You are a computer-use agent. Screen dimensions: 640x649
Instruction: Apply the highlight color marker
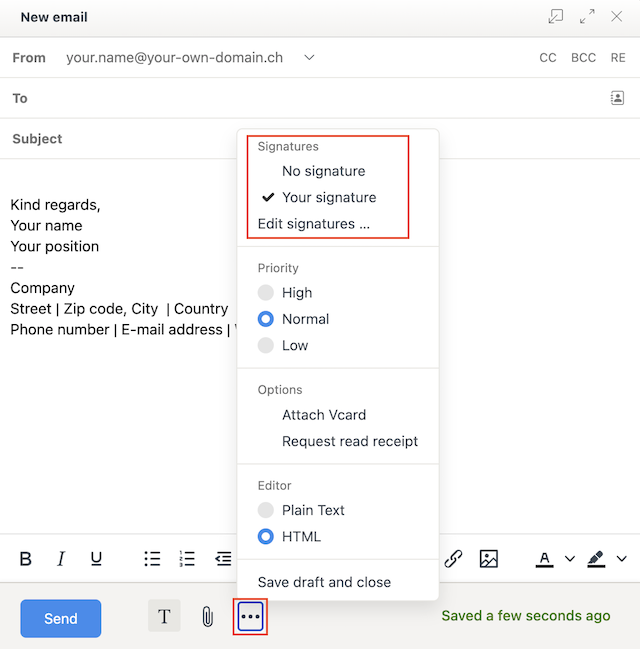(596, 559)
